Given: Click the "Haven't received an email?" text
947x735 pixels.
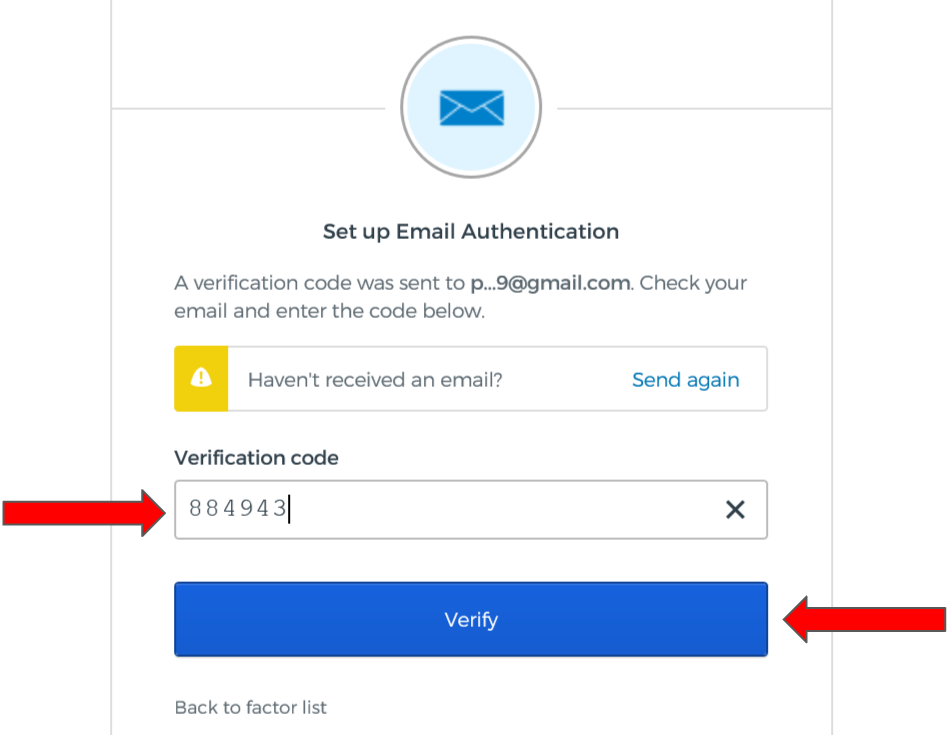Looking at the screenshot, I should click(x=375, y=380).
